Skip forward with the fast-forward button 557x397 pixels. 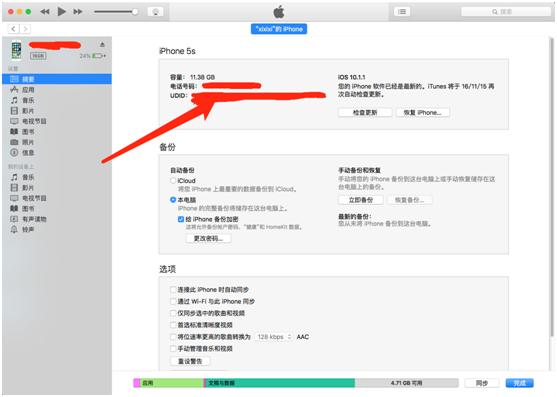point(78,12)
